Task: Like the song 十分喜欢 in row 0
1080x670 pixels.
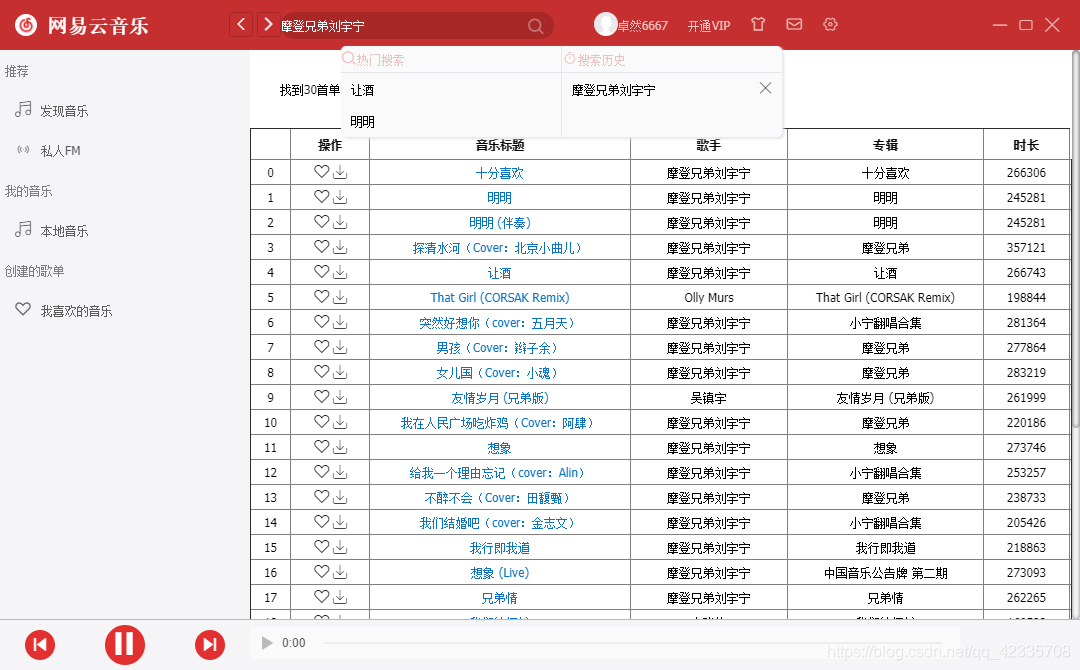Action: [321, 171]
